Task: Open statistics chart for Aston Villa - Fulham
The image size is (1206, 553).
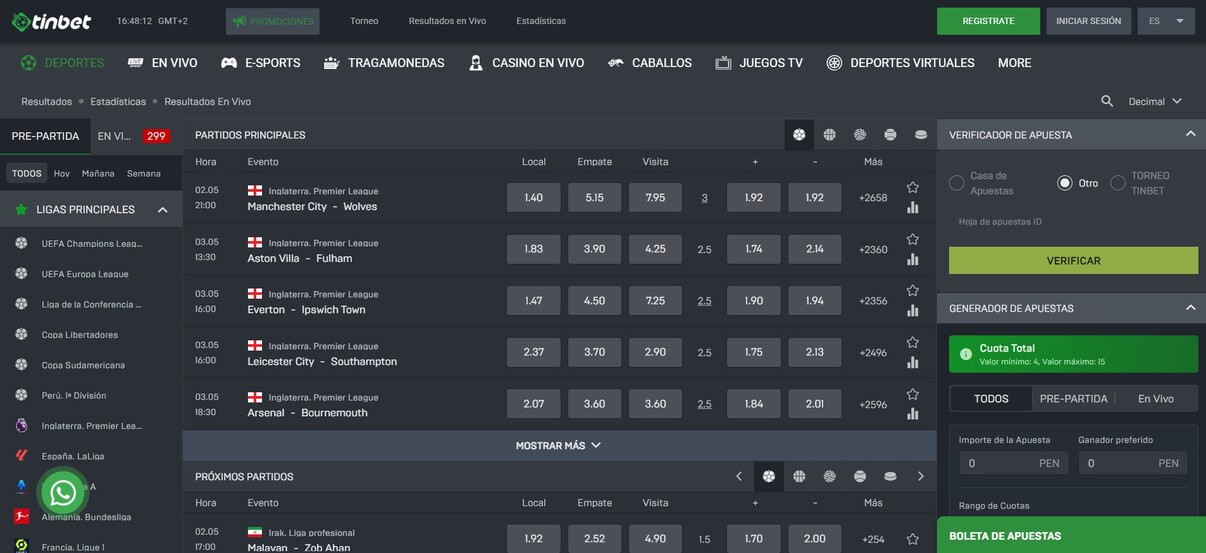Action: pos(912,260)
